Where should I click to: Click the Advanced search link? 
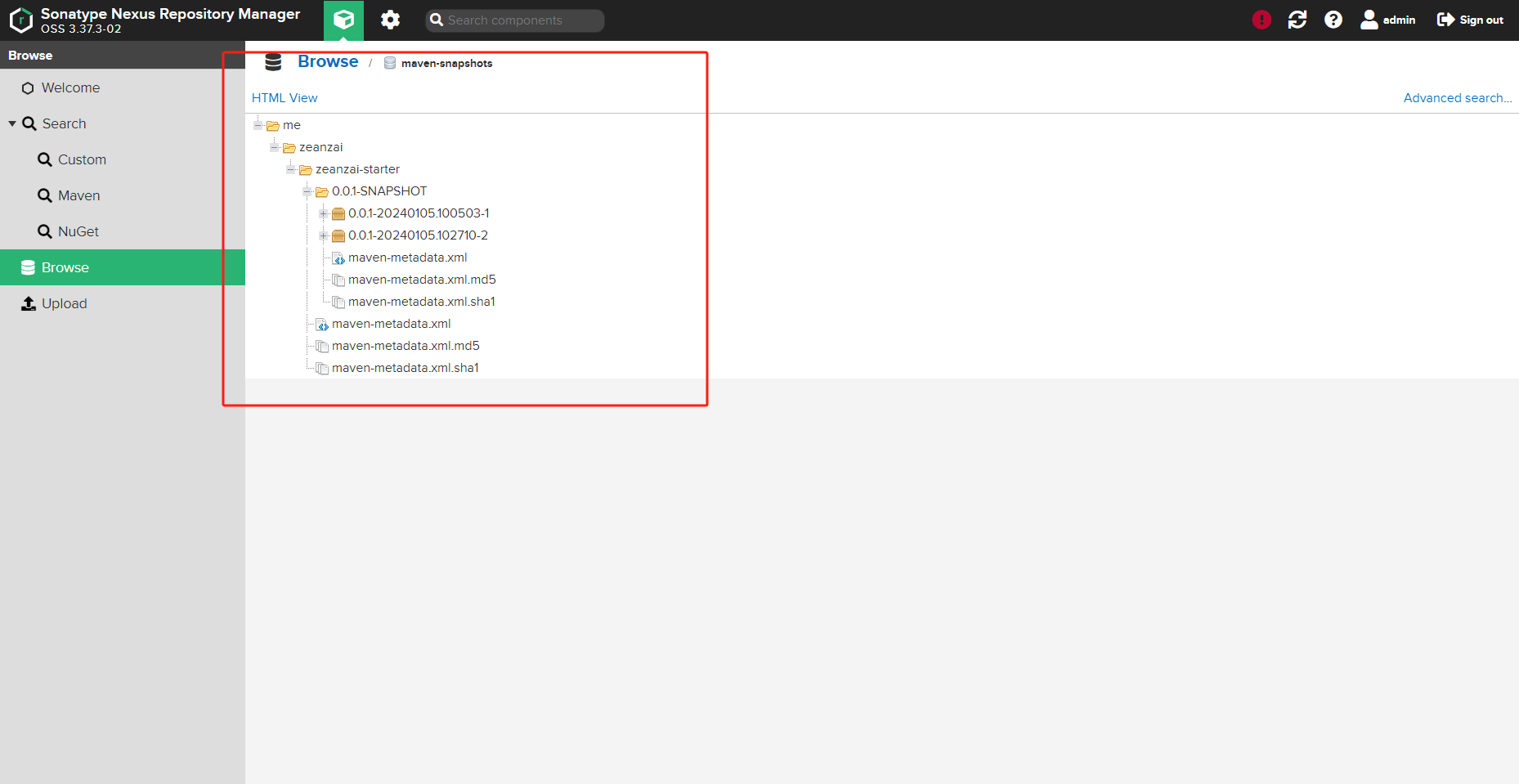coord(1457,98)
